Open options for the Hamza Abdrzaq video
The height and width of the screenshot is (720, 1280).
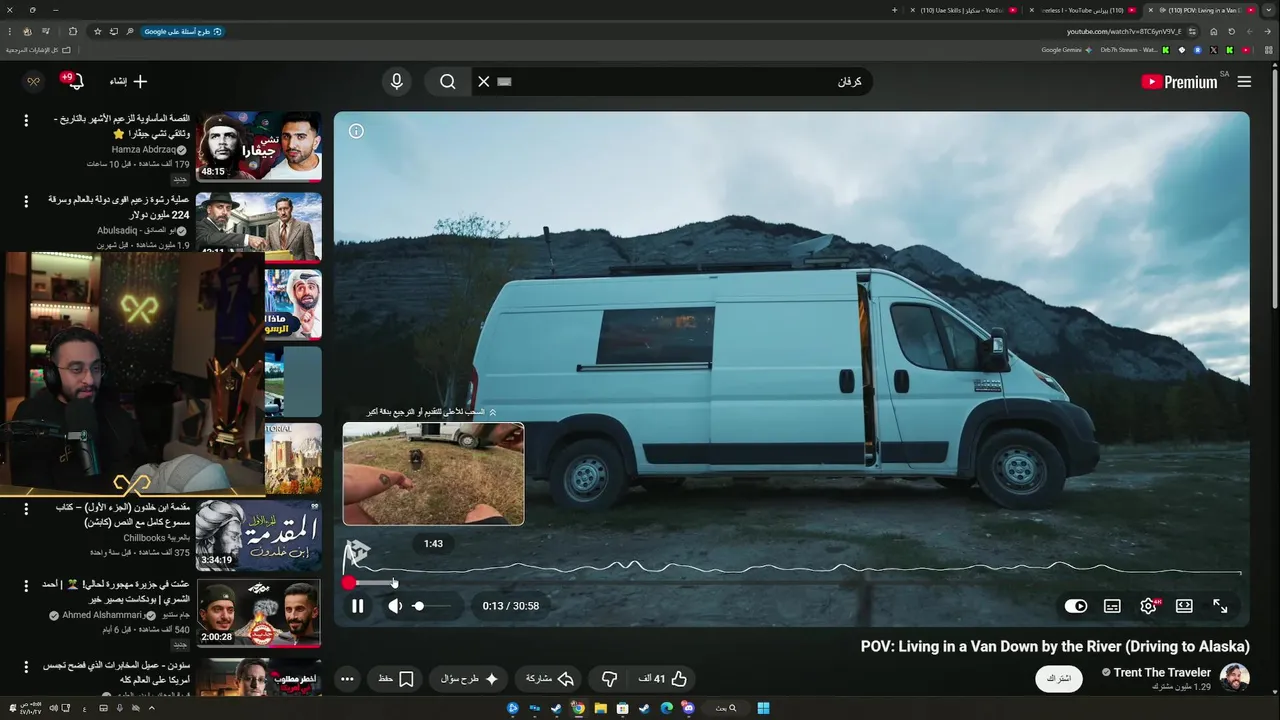27,121
